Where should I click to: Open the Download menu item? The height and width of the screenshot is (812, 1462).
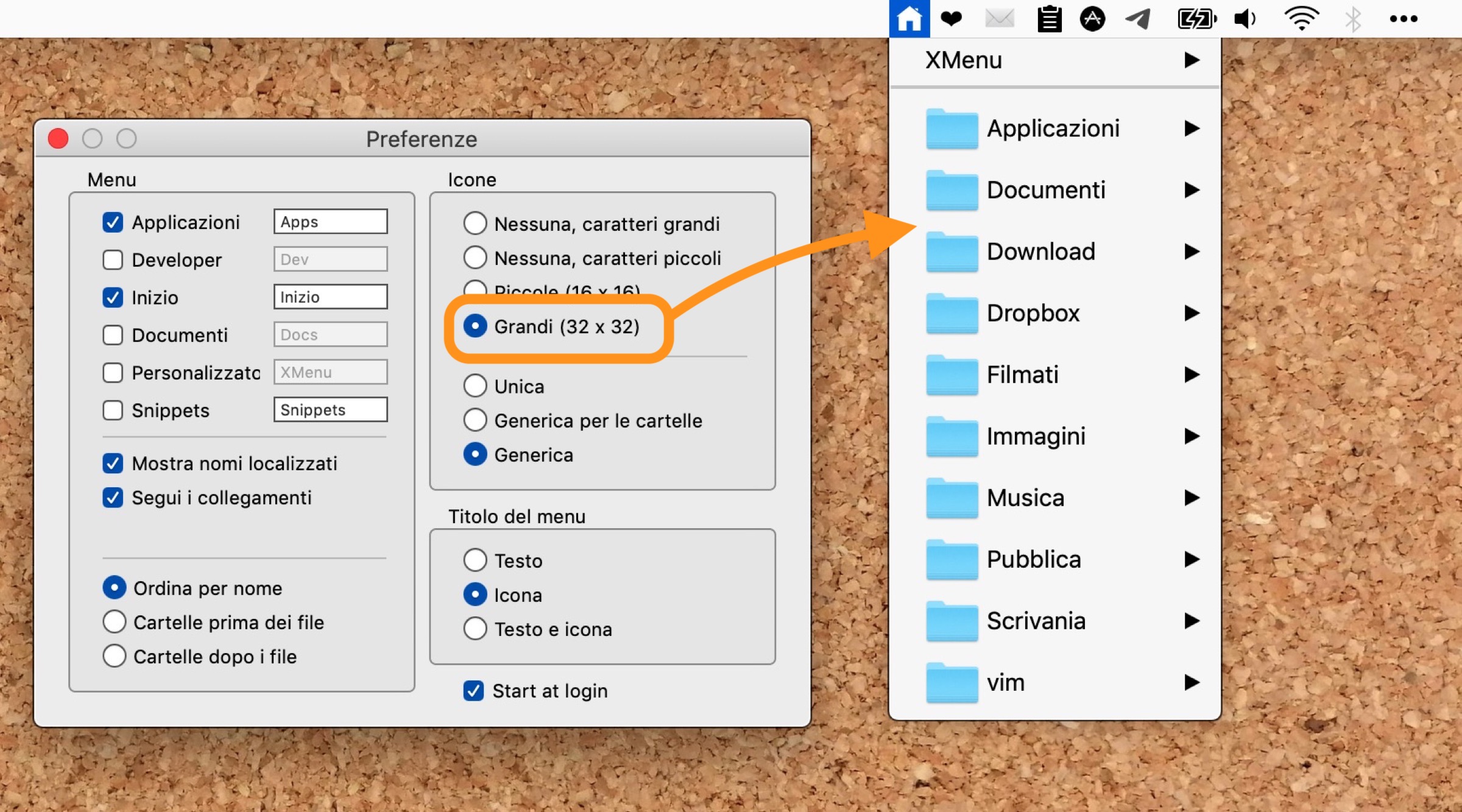click(1040, 252)
